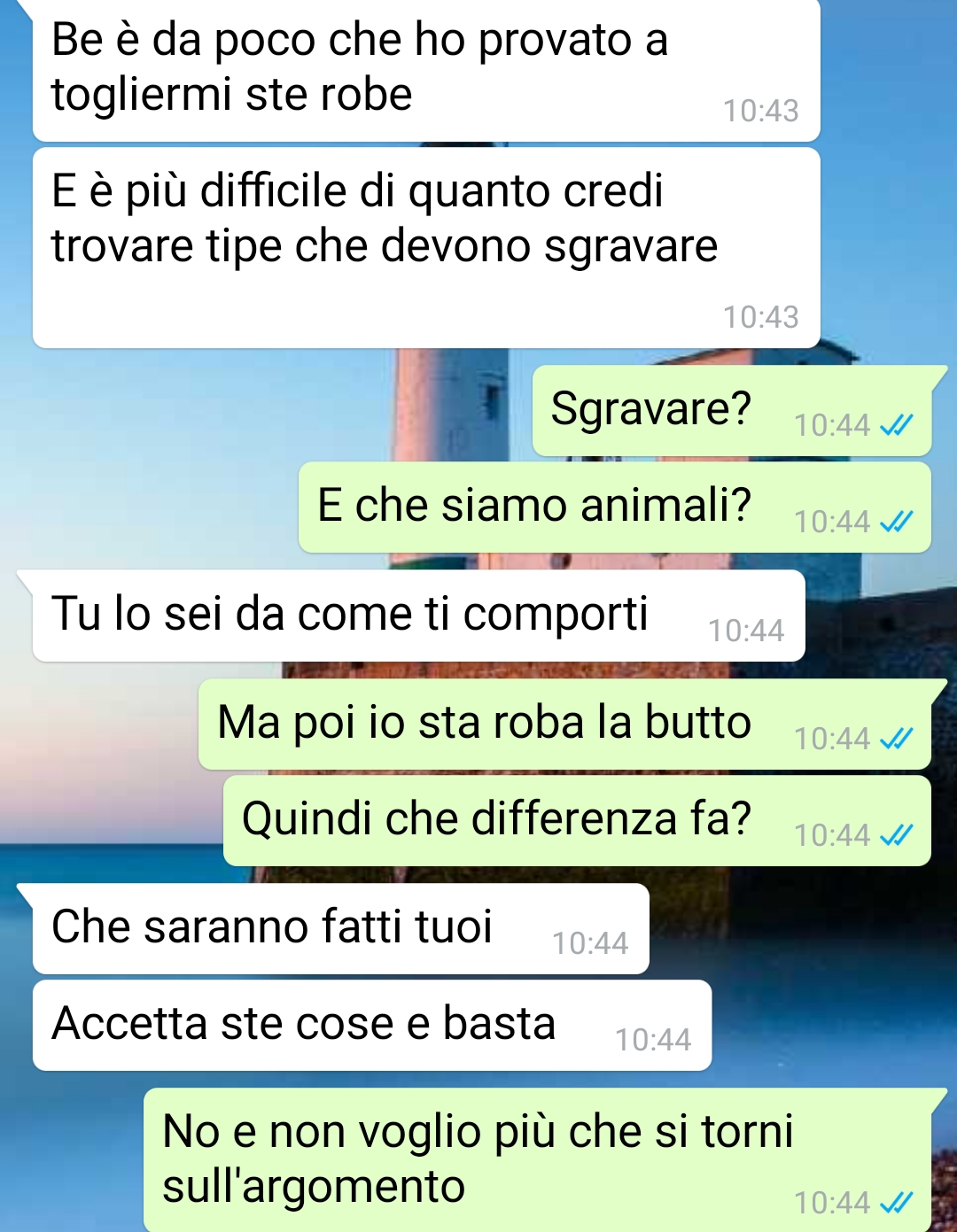Tap the 10:44 timestamp beside "Che saranno fatti tuoi"
Image resolution: width=957 pixels, height=1232 pixels.
point(590,943)
